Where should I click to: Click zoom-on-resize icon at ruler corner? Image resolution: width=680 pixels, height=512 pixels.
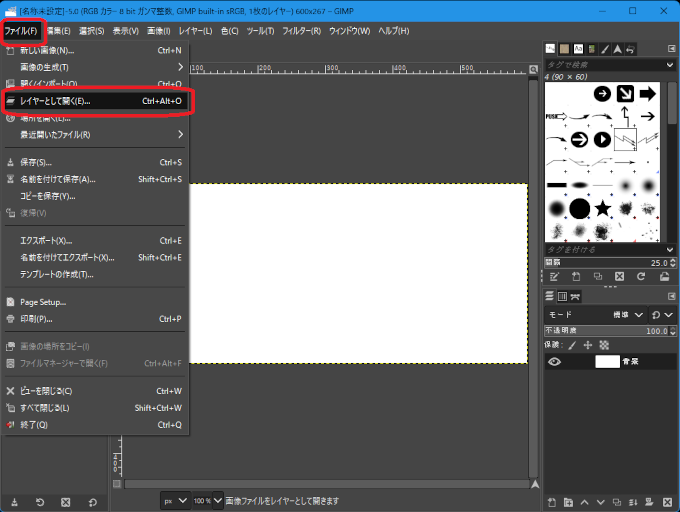pos(533,69)
